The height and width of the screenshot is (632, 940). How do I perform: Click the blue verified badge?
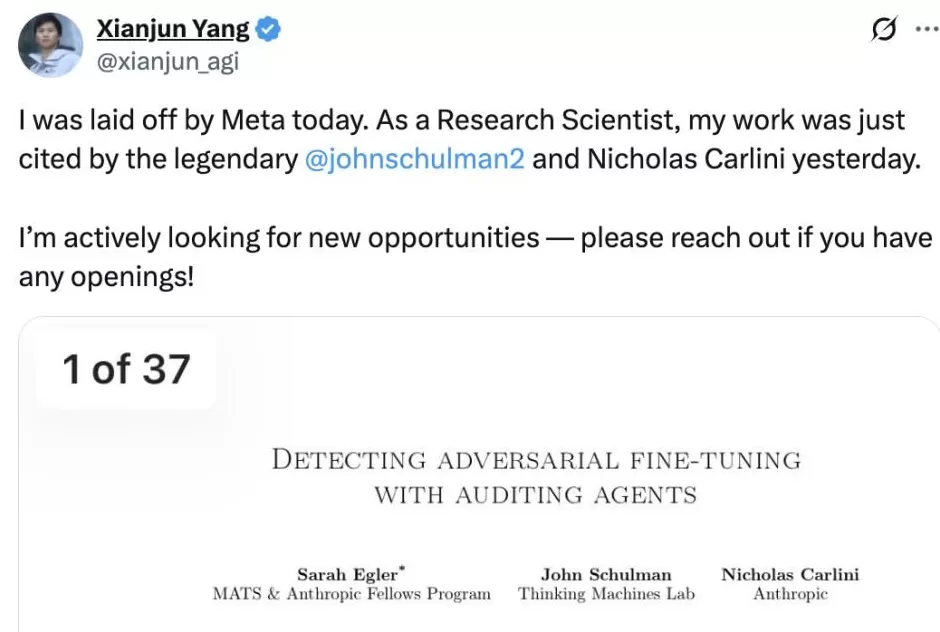pos(269,30)
